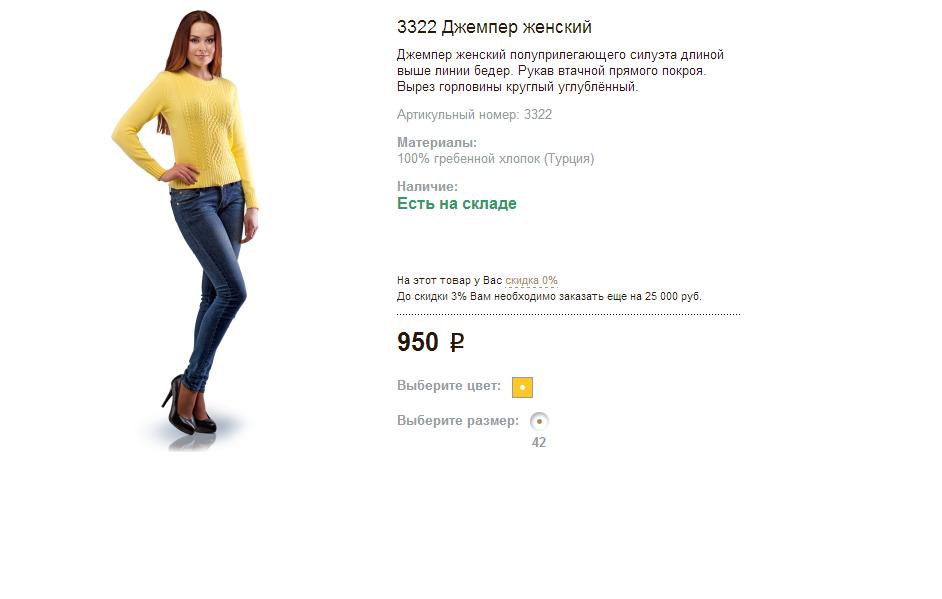This screenshot has width=942, height=599.
Task: Click the "На этот товар у Вас" text
Action: point(449,281)
